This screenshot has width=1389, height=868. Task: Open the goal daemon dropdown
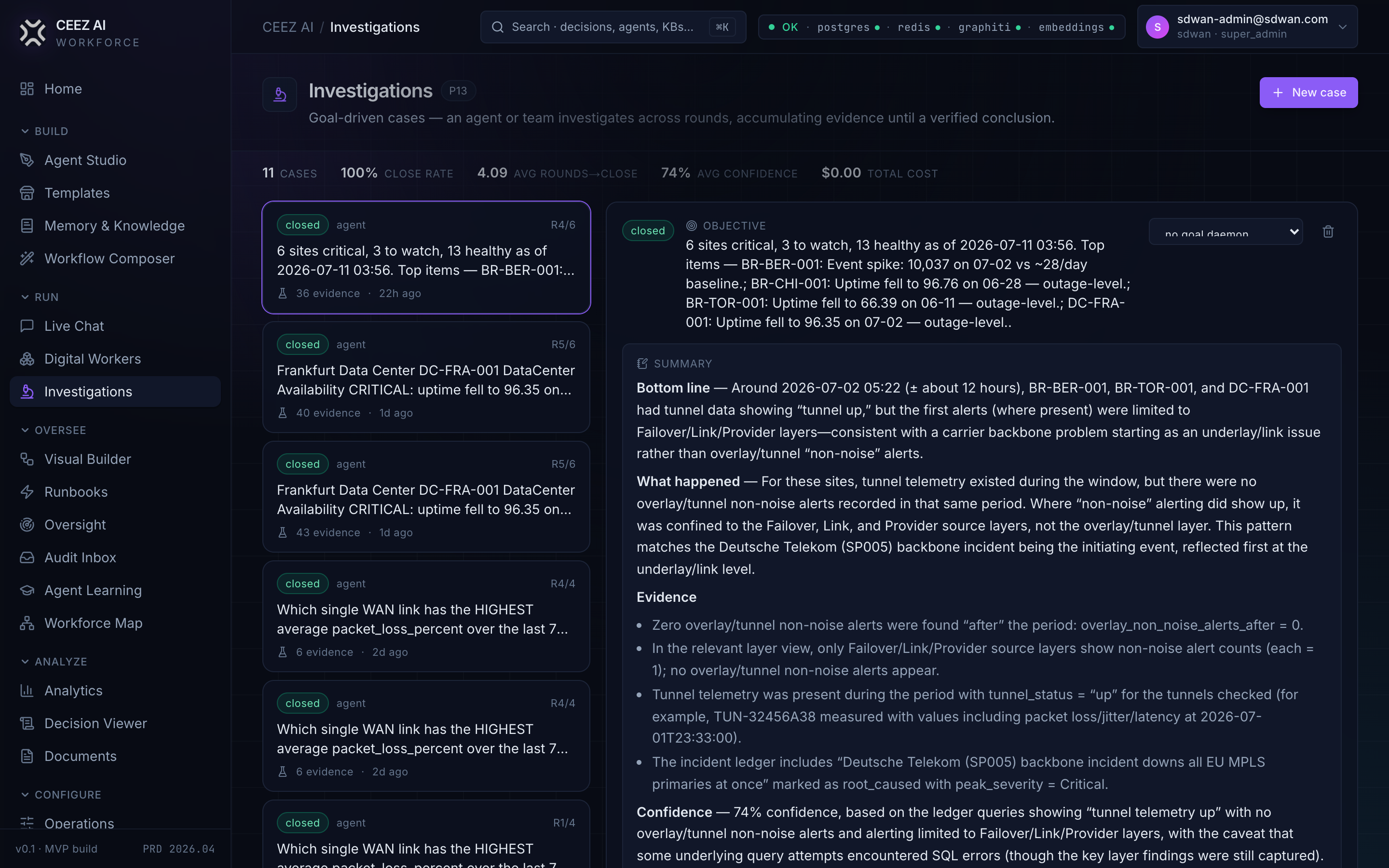1226,231
